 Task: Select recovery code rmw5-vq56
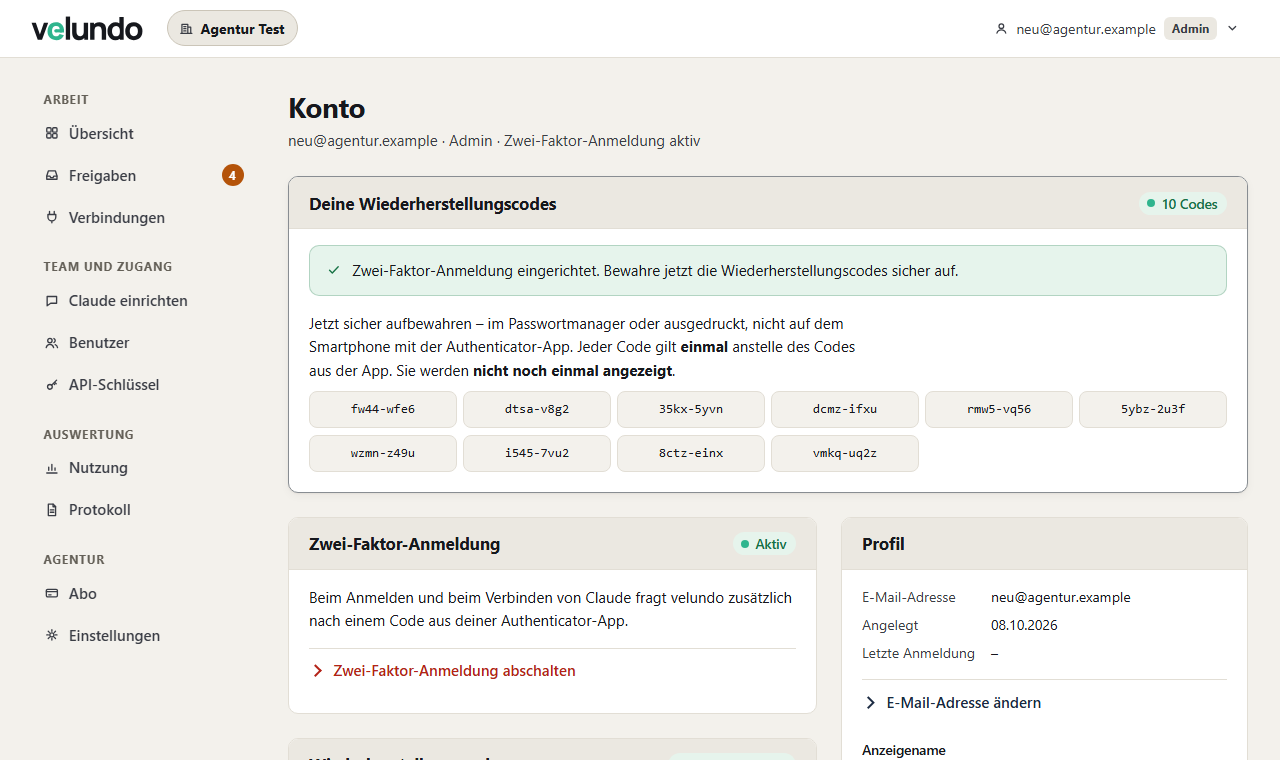pyautogui.click(x=999, y=409)
